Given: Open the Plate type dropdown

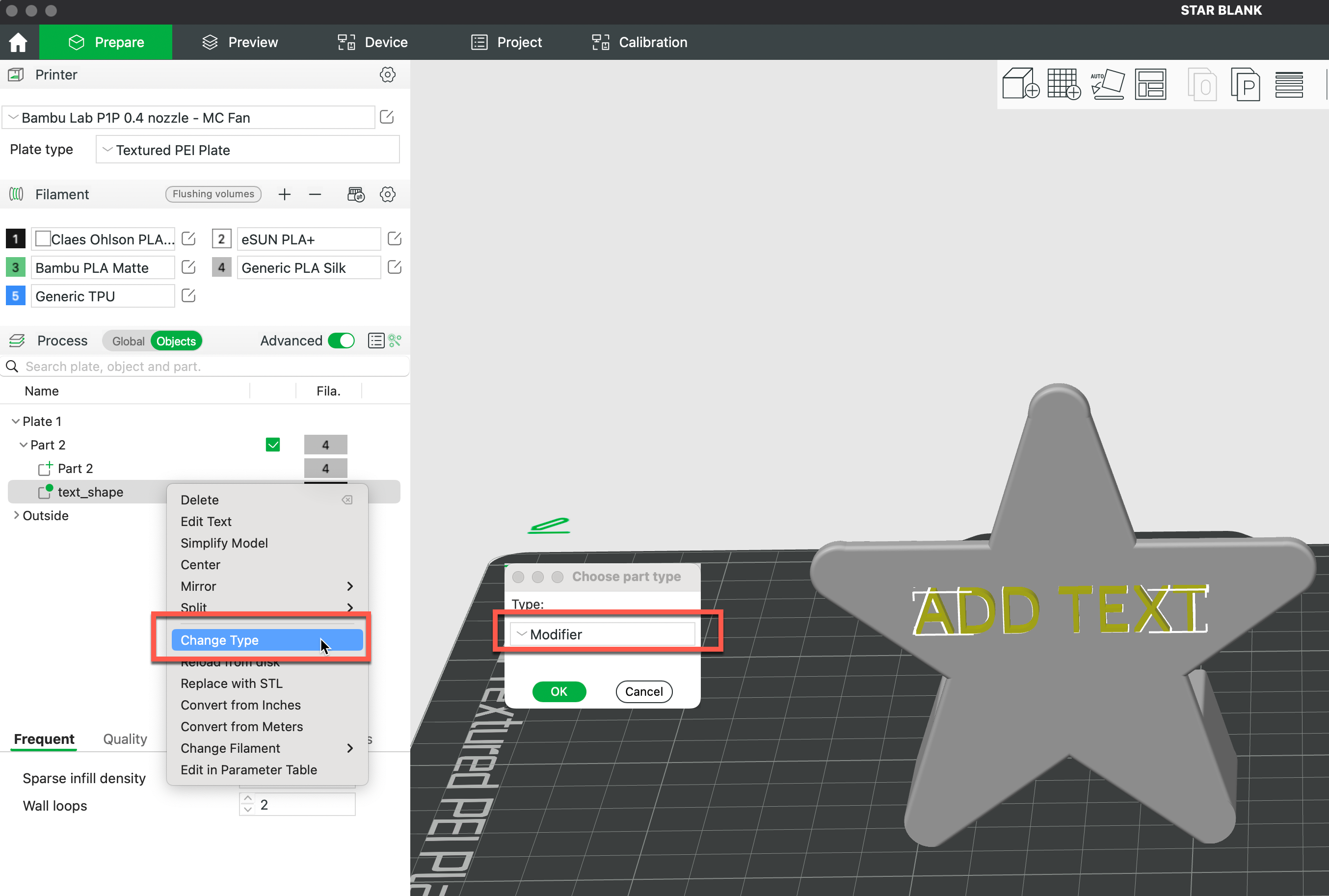Looking at the screenshot, I should 247,150.
